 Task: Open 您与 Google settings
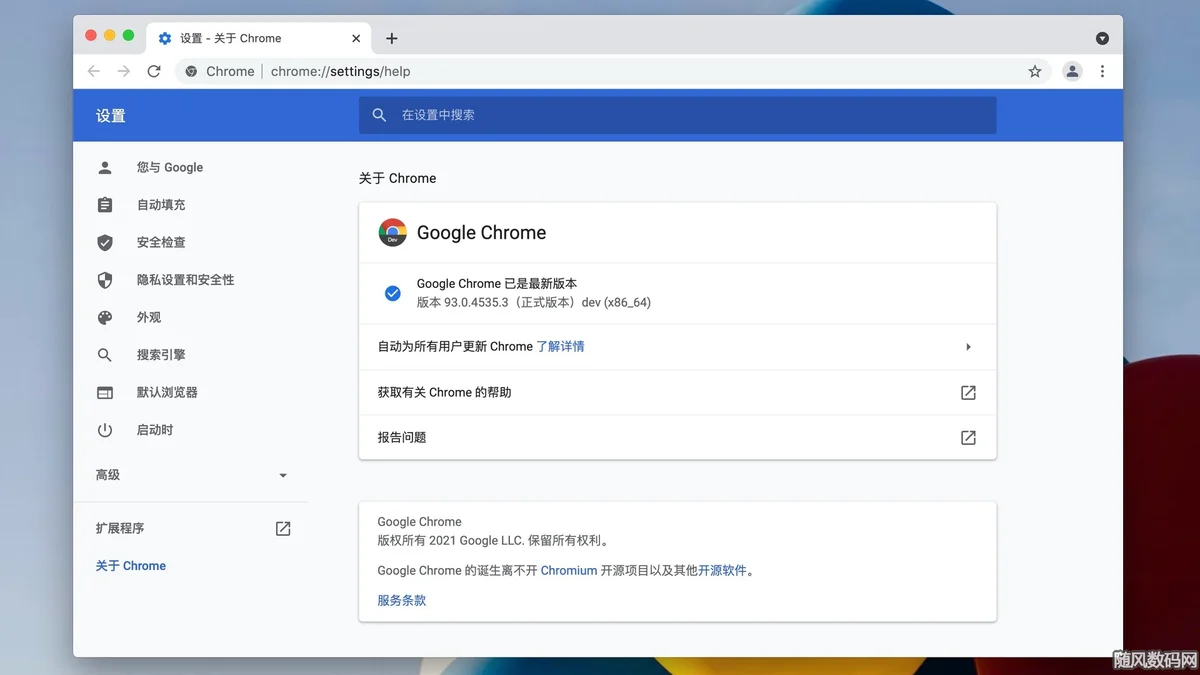[x=170, y=167]
